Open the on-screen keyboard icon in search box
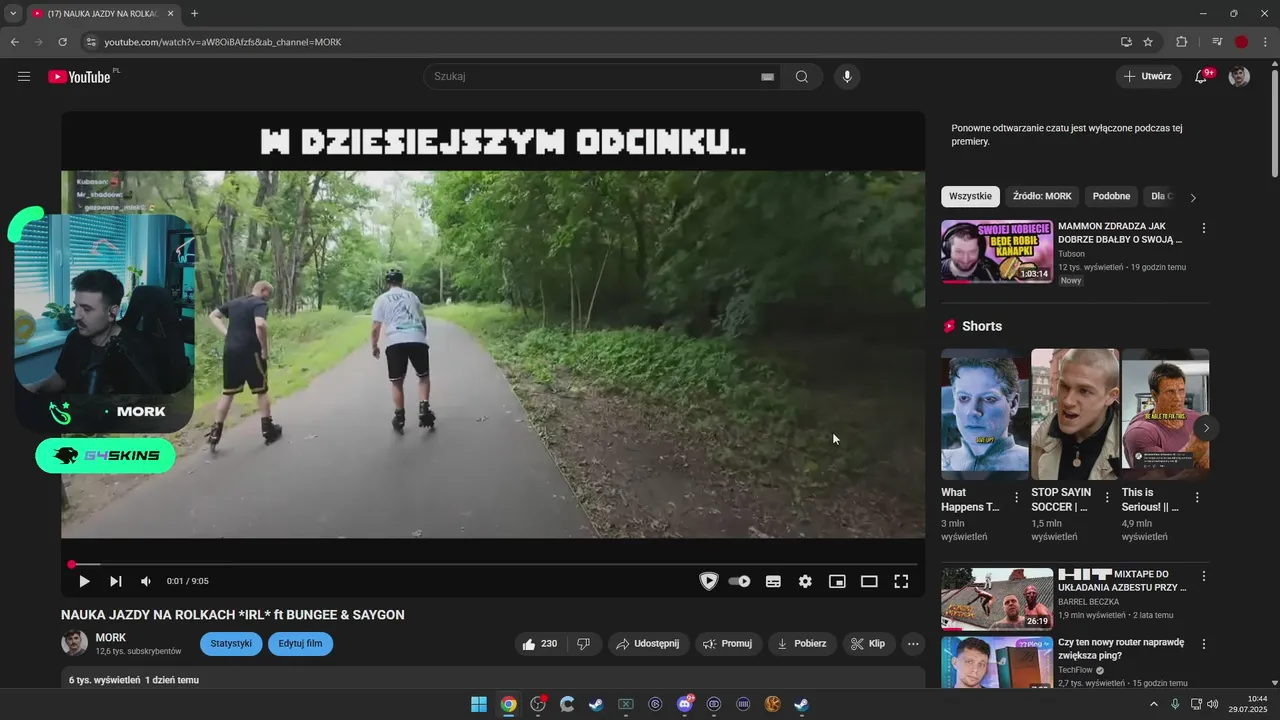The width and height of the screenshot is (1280, 720). tap(767, 77)
